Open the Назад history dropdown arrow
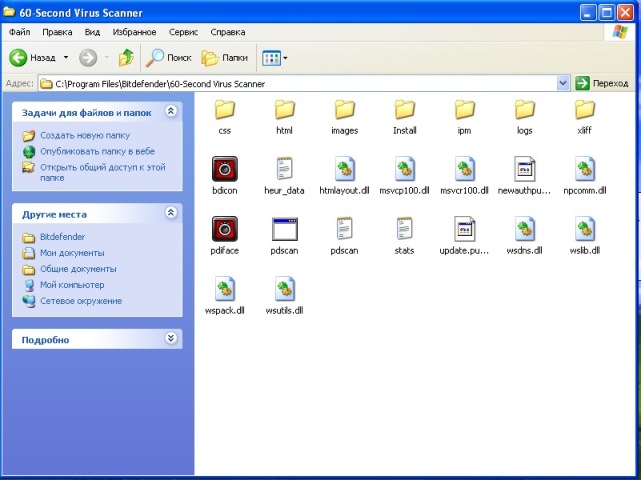The image size is (641, 480). click(66, 58)
